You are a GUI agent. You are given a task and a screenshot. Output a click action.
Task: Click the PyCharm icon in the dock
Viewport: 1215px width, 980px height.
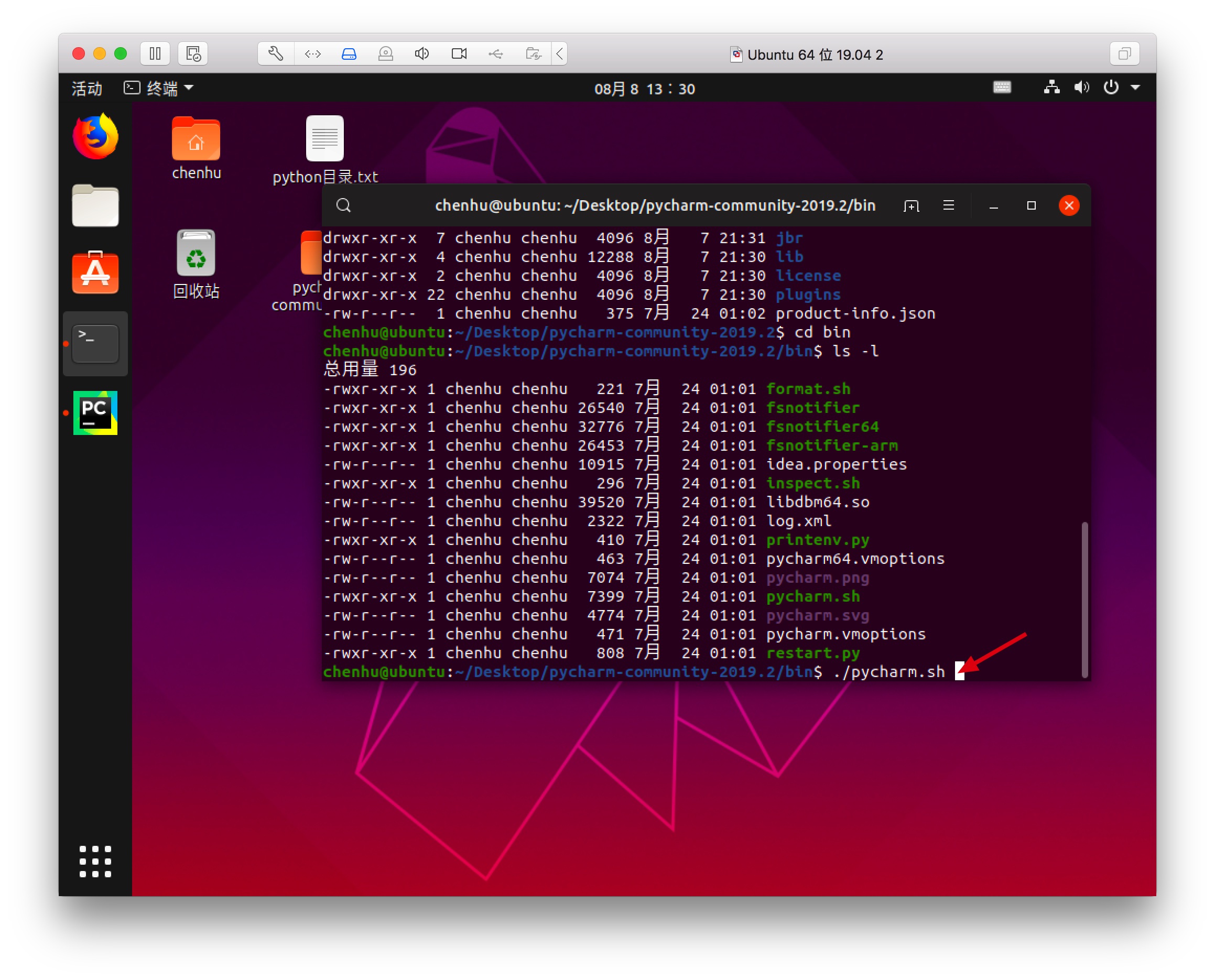click(95, 412)
